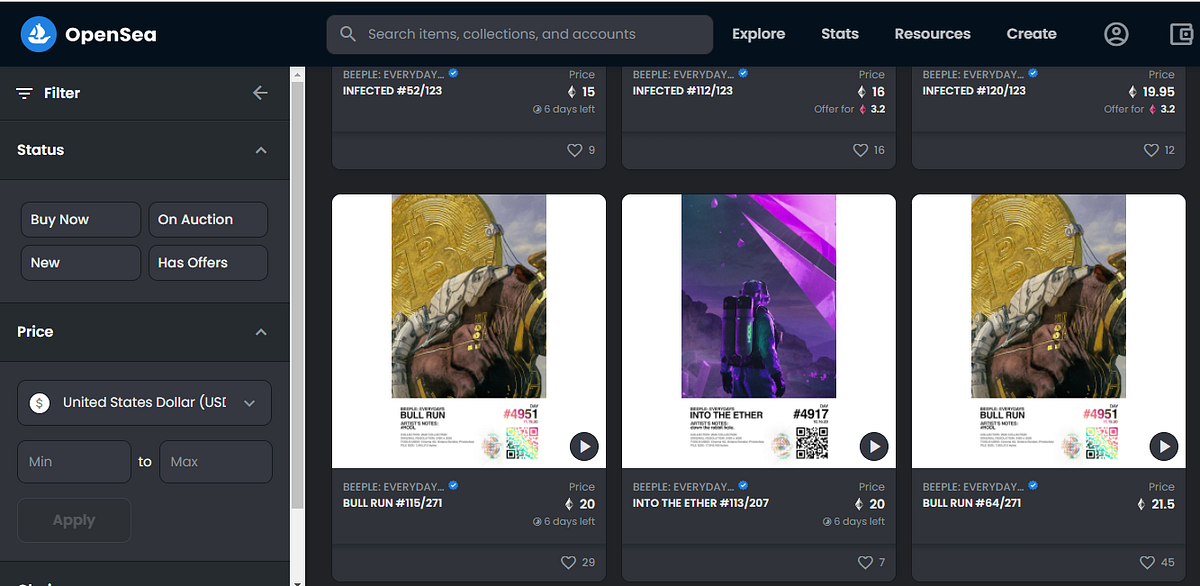Click verified badge on INFECTED #120/123 card
Viewport: 1200px width, 586px height.
pyautogui.click(x=1034, y=74)
